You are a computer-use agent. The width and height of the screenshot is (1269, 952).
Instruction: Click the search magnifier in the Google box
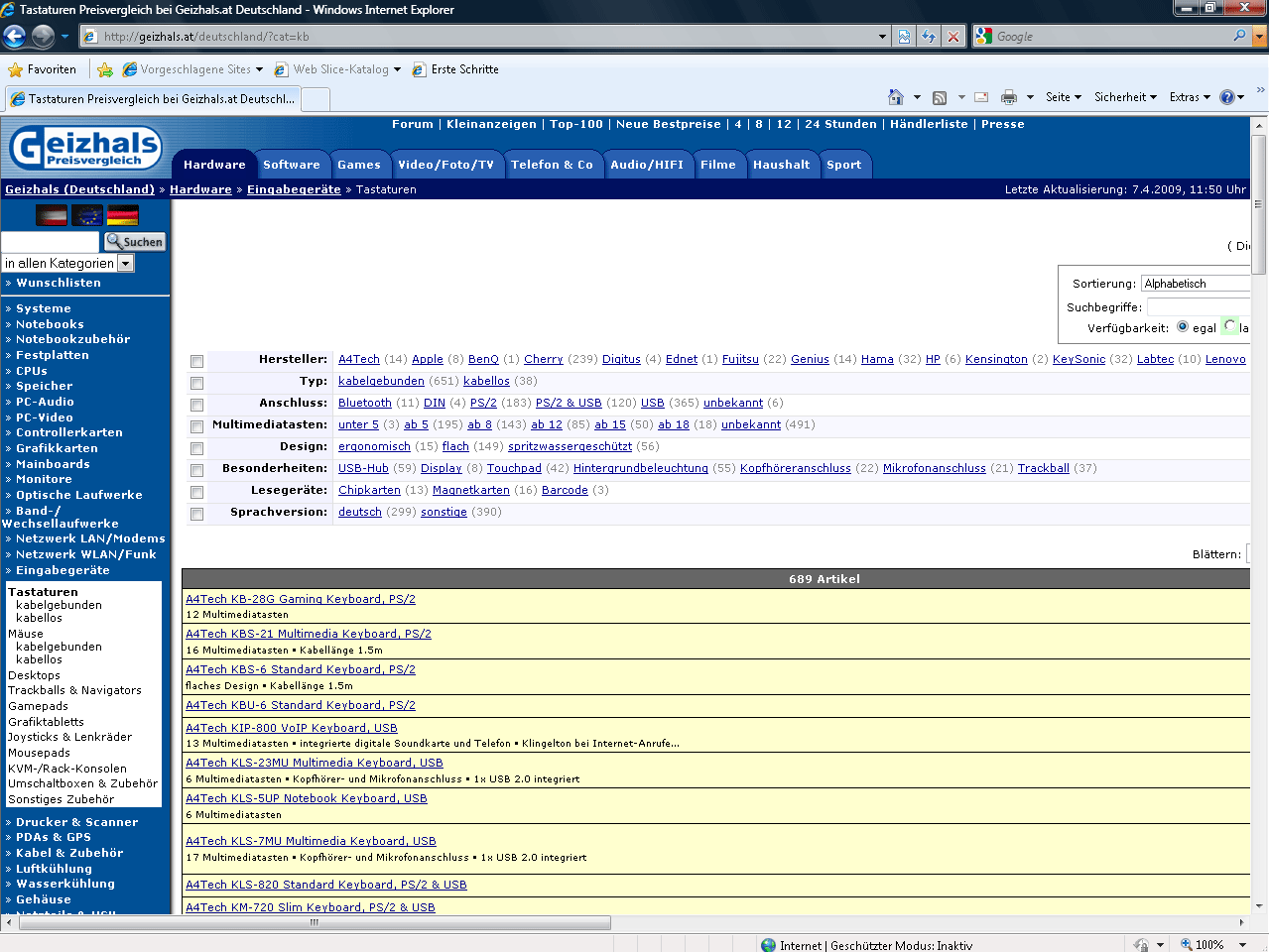(1239, 36)
